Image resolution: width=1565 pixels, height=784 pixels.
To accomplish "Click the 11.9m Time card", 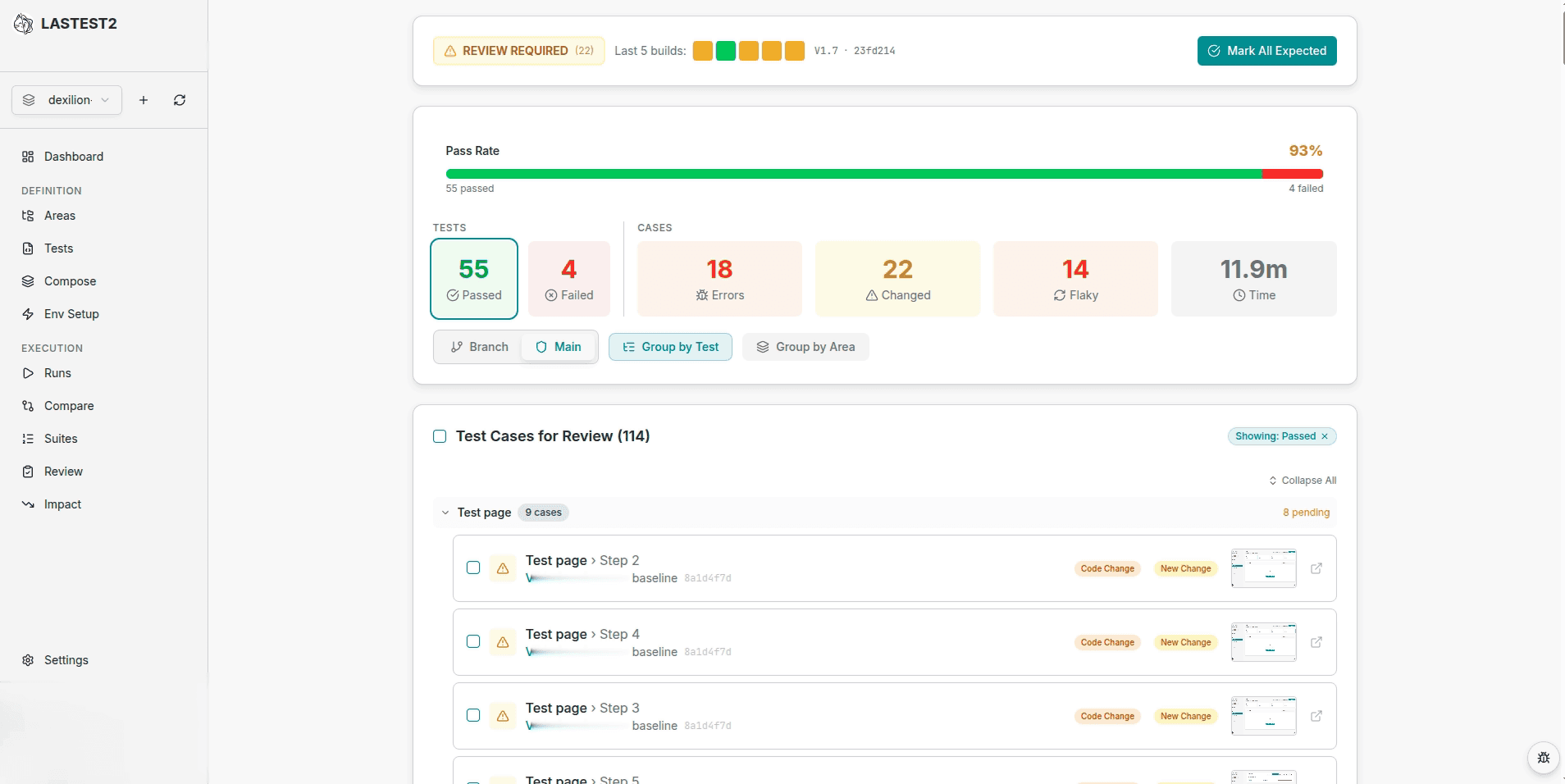I will coord(1253,279).
